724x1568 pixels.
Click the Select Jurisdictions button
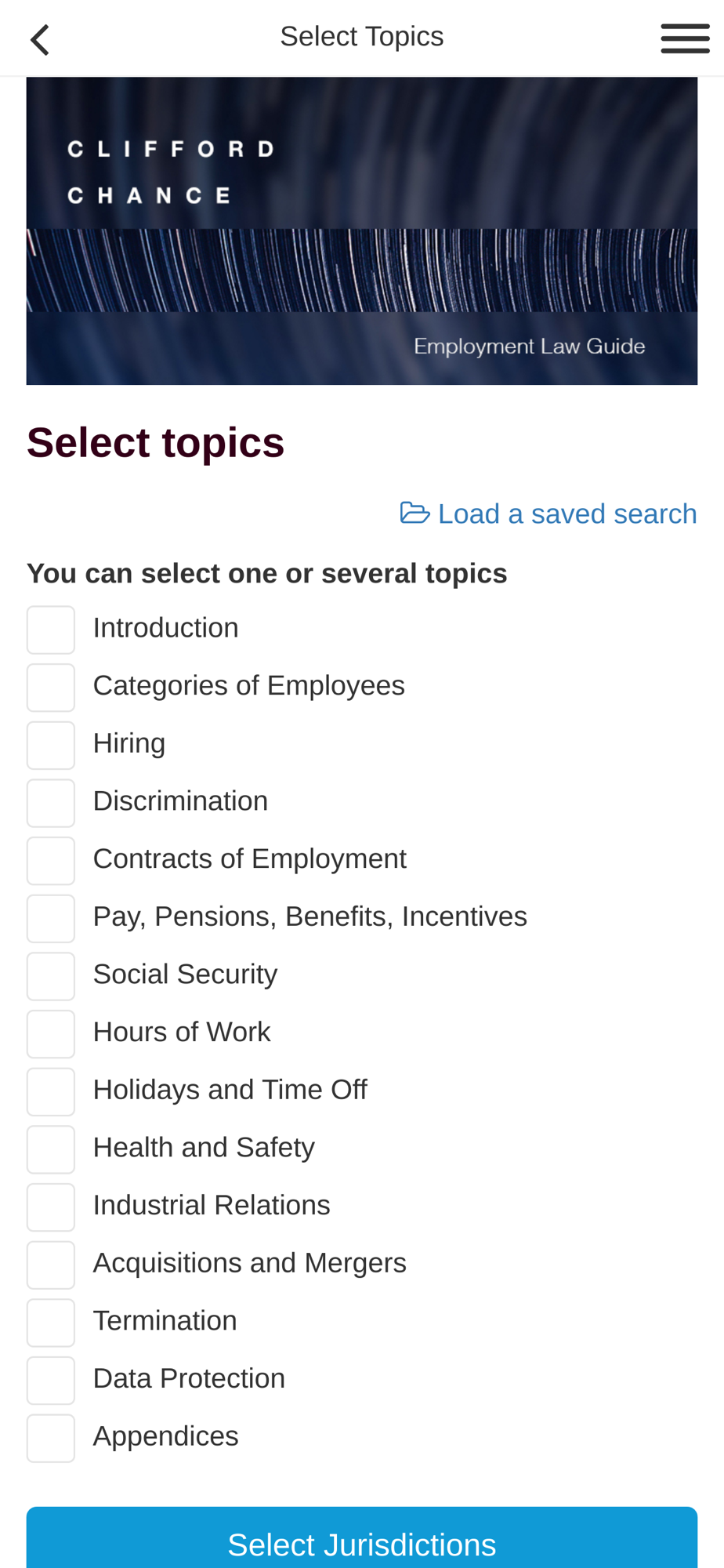pyautogui.click(x=362, y=1538)
